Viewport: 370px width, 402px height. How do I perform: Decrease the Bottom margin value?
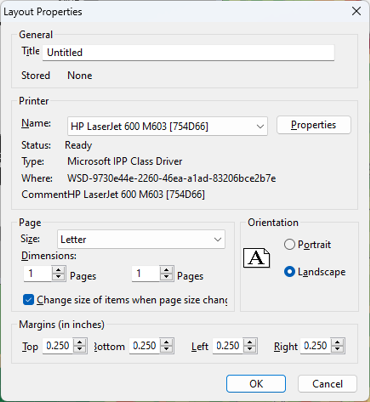click(x=167, y=349)
